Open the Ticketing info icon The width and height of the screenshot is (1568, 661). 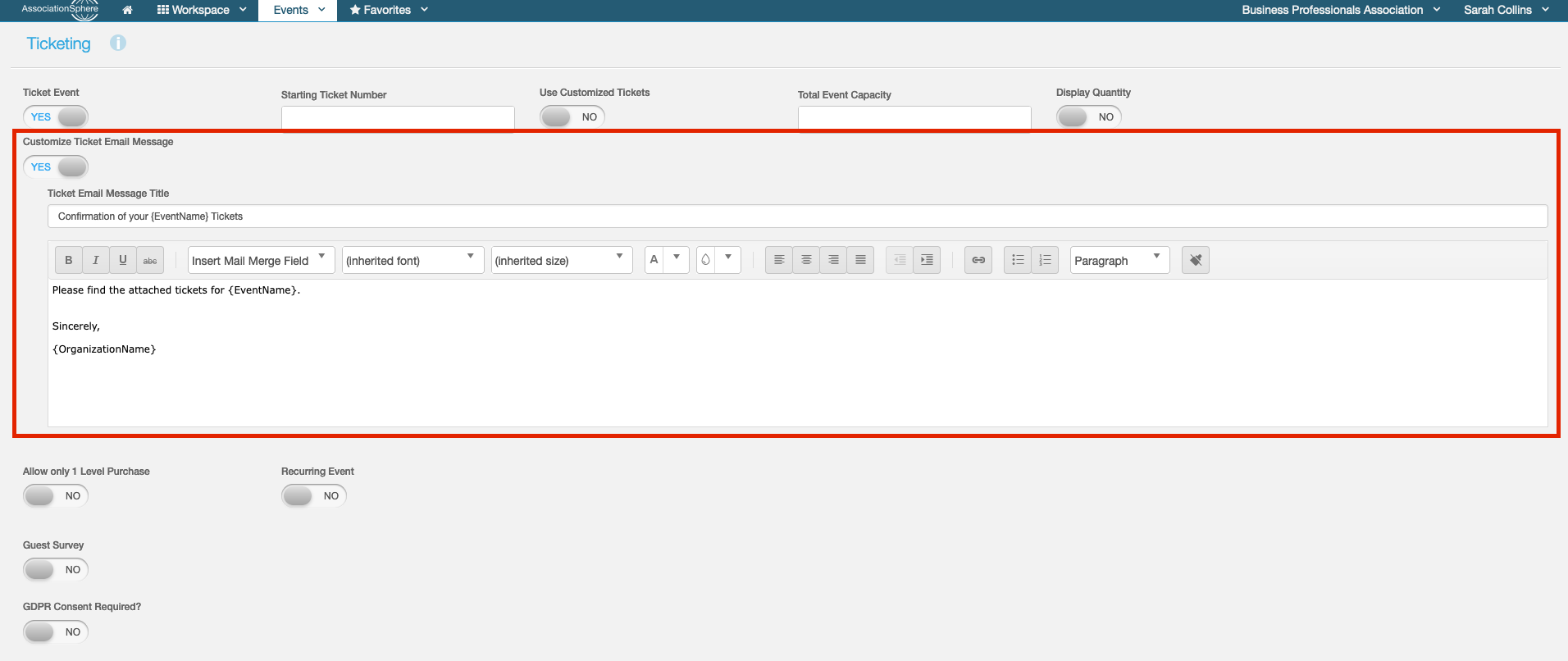118,43
